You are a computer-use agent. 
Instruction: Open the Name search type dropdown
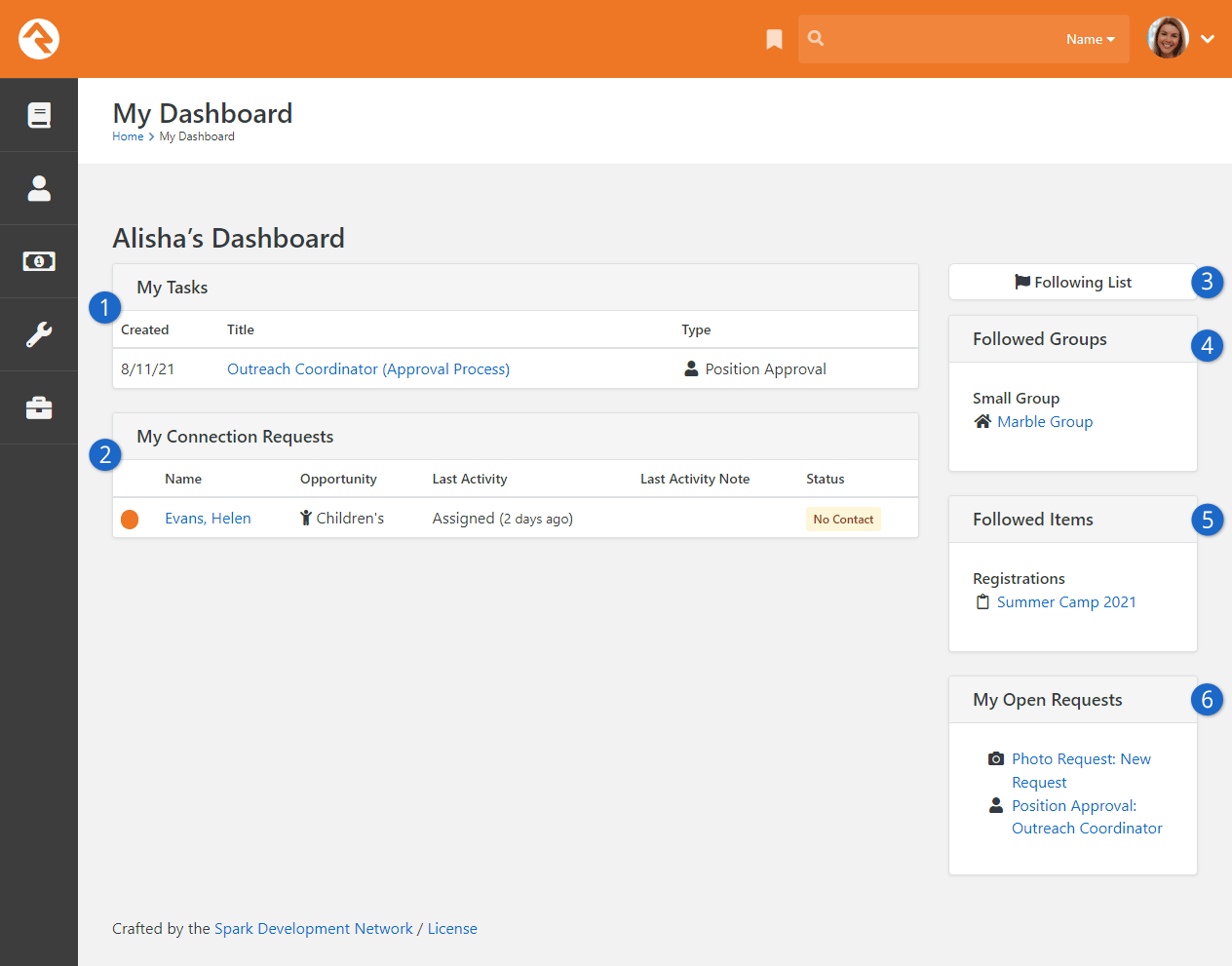coord(1090,39)
